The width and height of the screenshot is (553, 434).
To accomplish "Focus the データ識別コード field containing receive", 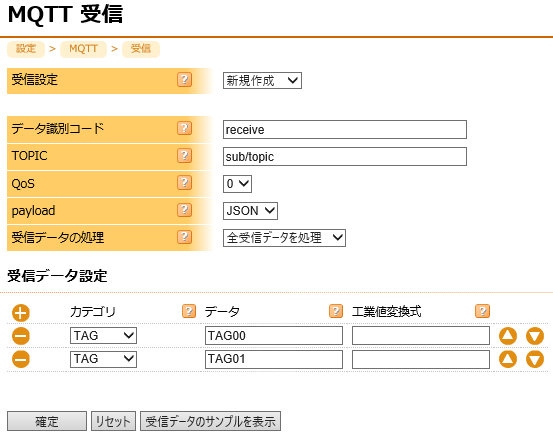I will pyautogui.click(x=345, y=129).
